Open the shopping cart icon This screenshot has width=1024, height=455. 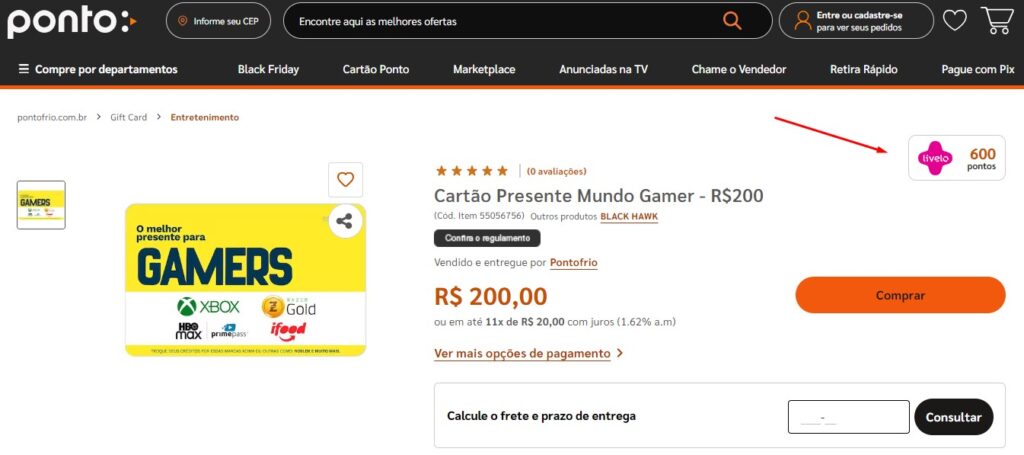click(x=997, y=20)
